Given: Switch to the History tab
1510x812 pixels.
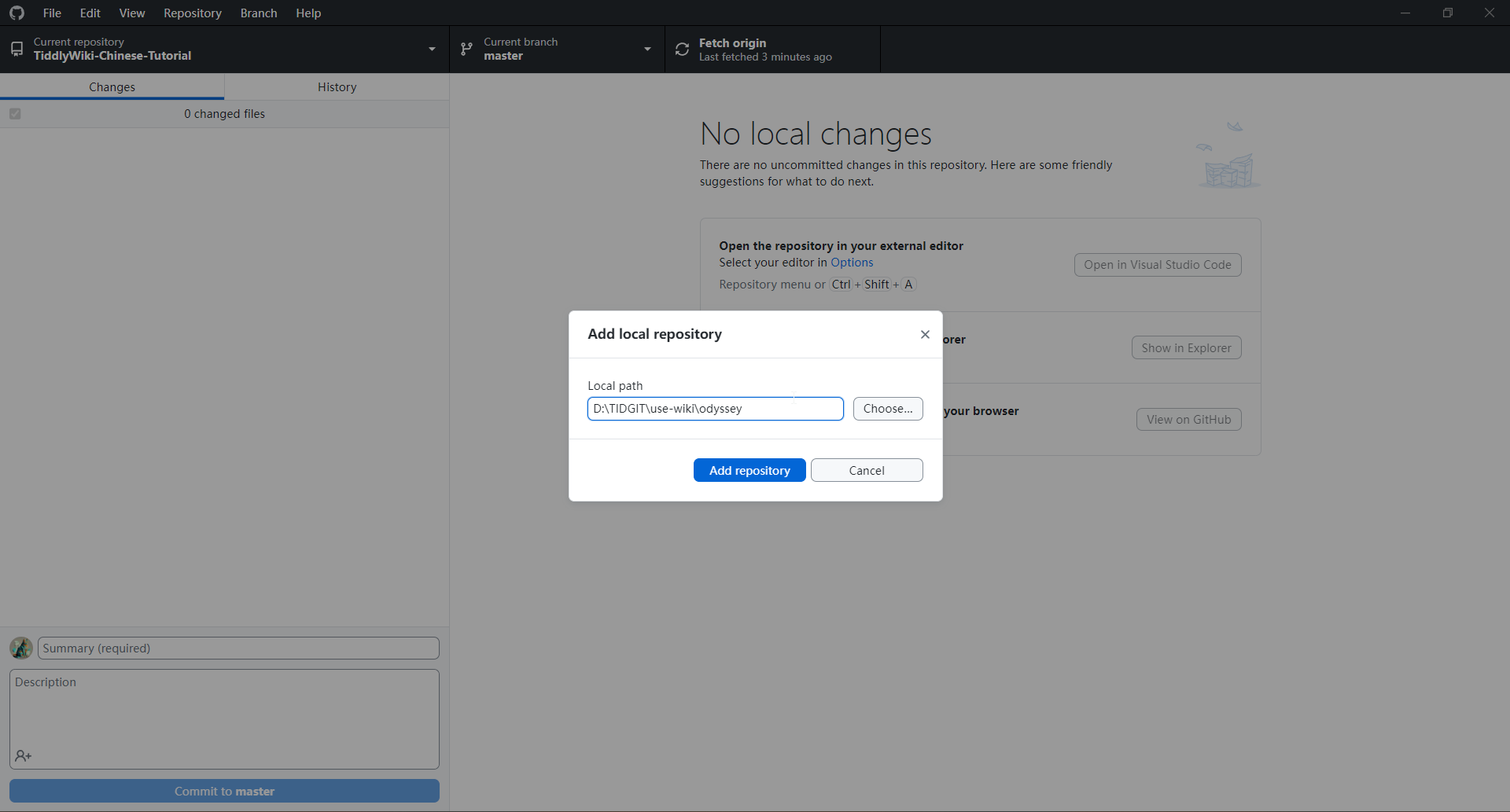Looking at the screenshot, I should point(337,86).
